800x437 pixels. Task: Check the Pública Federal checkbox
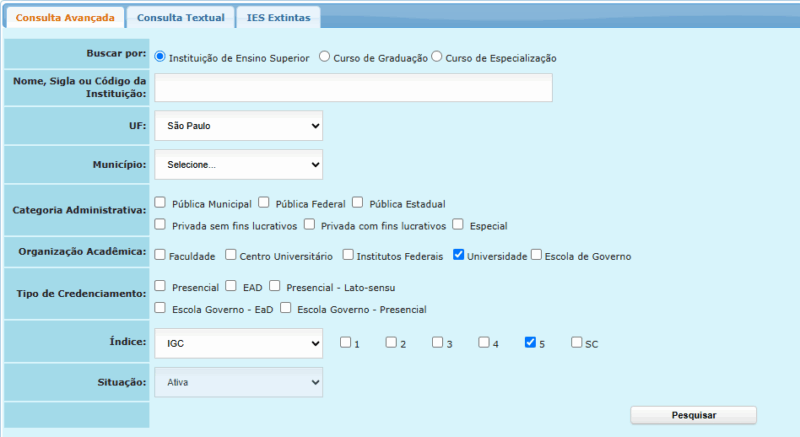coord(264,202)
